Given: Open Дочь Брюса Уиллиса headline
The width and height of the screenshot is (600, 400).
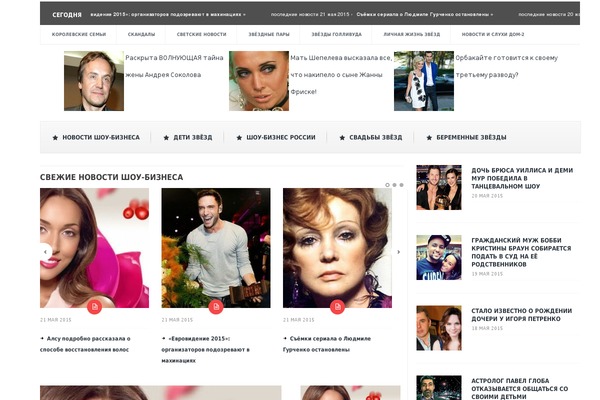Looking at the screenshot, I should pyautogui.click(x=522, y=178).
